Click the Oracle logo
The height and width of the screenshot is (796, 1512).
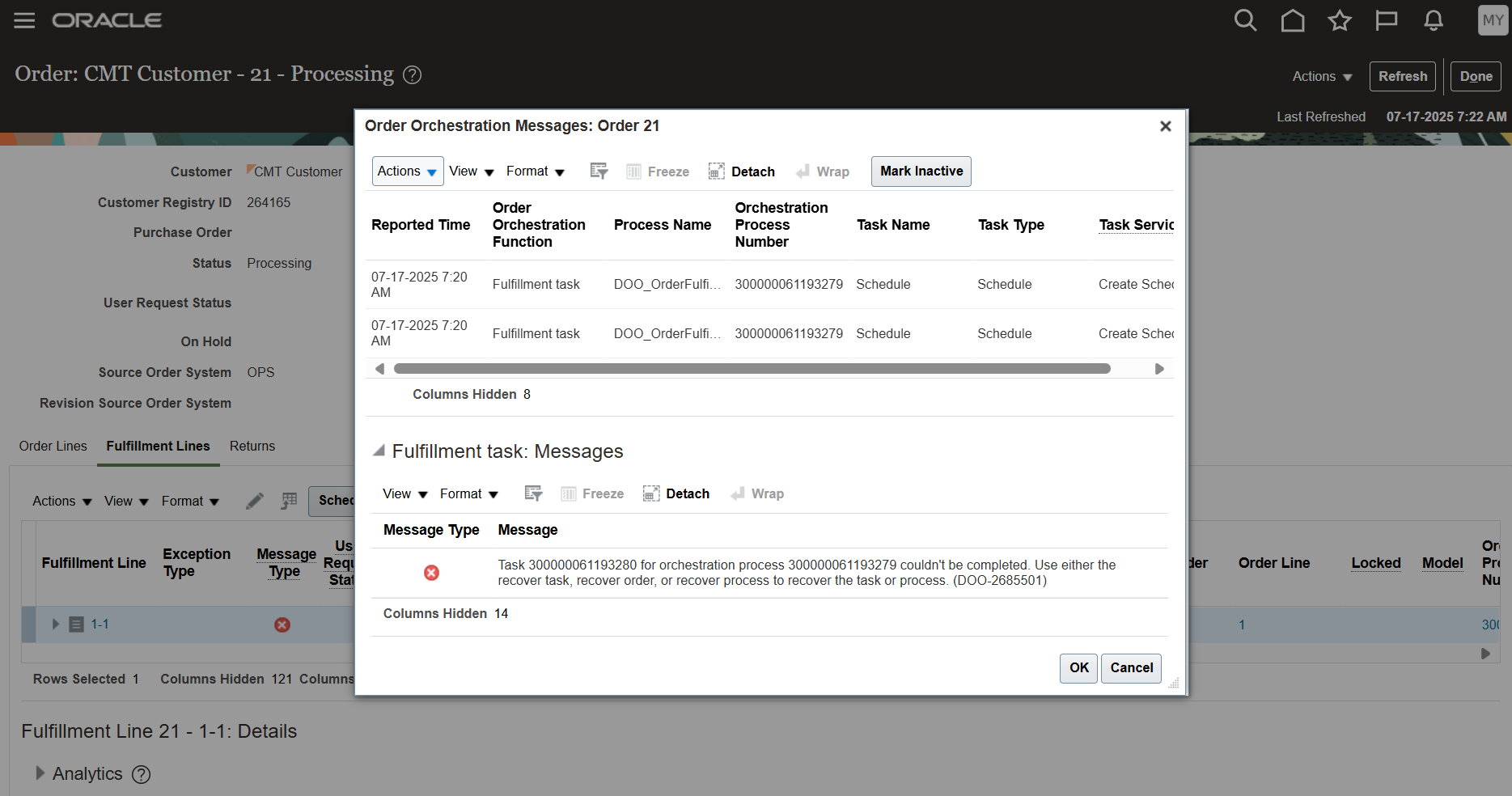coord(107,20)
